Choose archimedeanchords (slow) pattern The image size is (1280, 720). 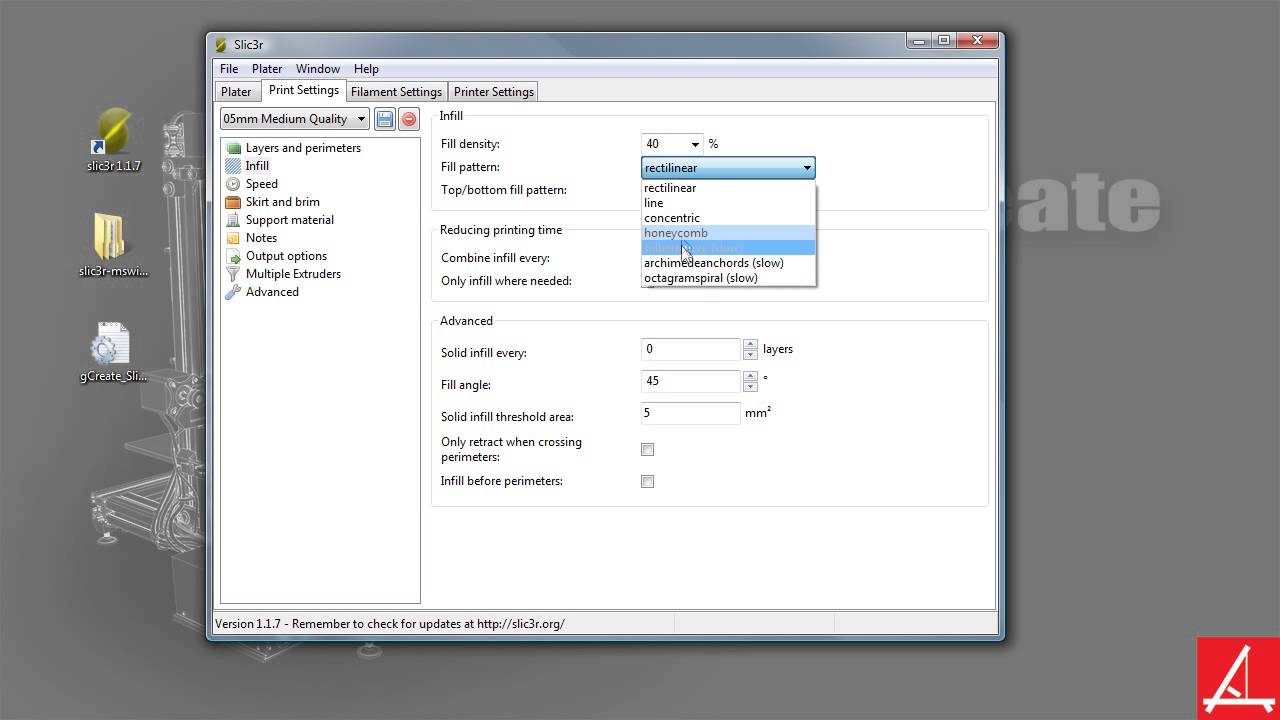(x=728, y=263)
